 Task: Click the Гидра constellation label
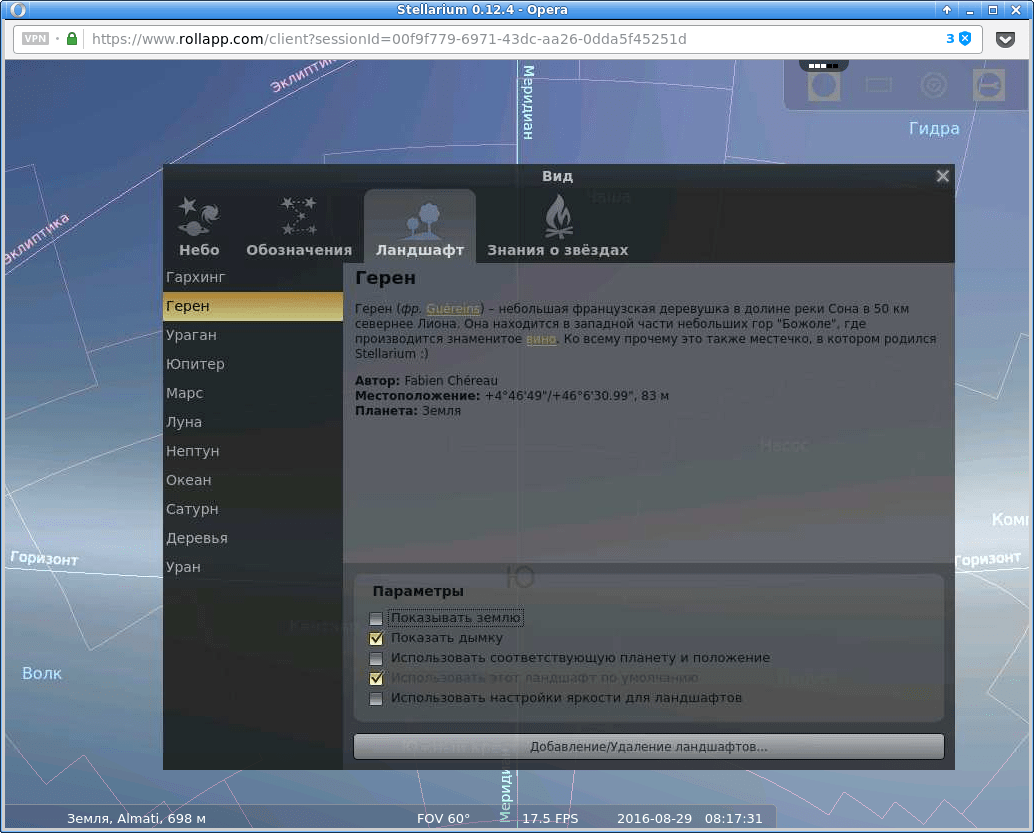point(934,129)
